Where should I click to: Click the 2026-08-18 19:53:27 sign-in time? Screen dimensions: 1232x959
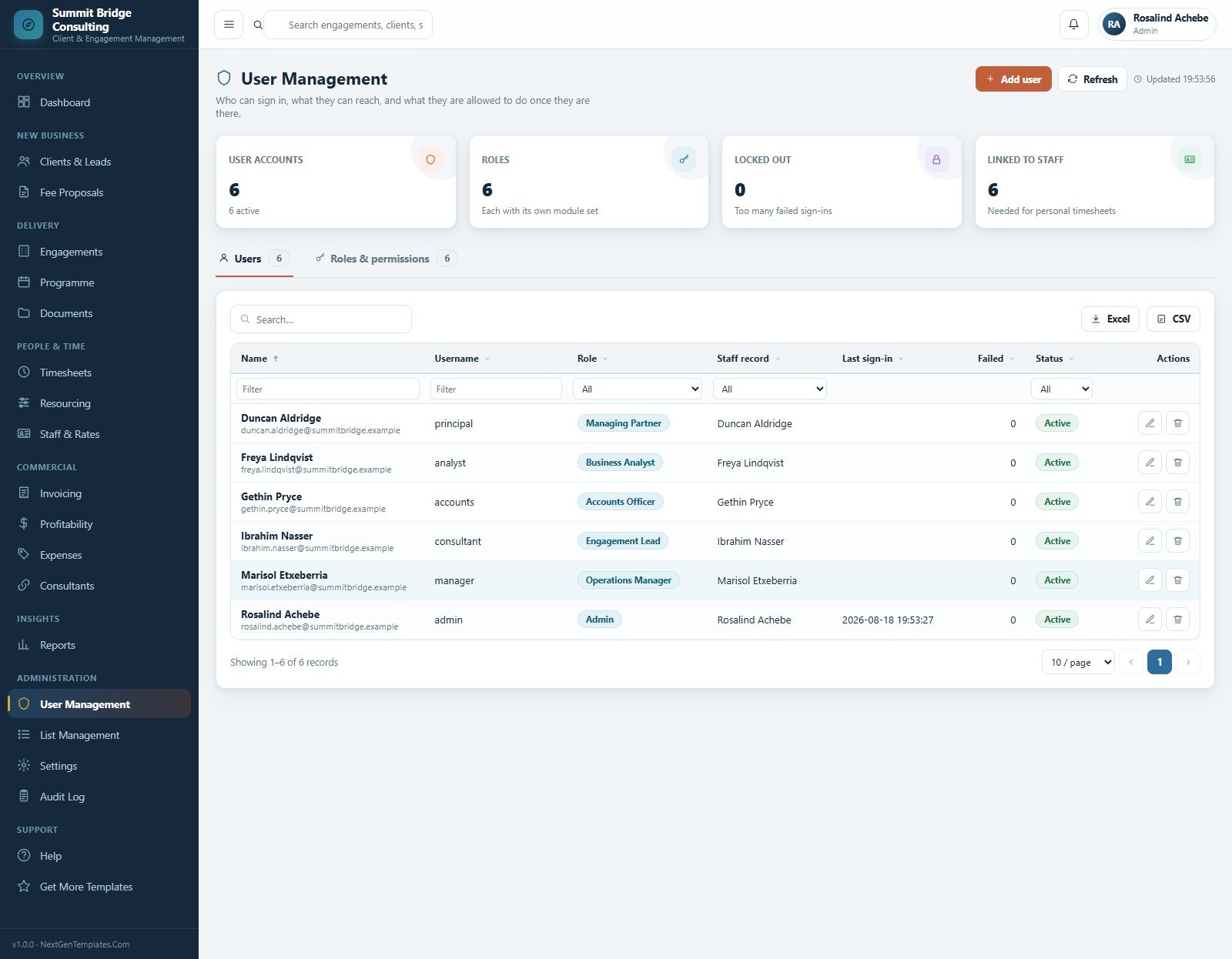pyautogui.click(x=888, y=620)
